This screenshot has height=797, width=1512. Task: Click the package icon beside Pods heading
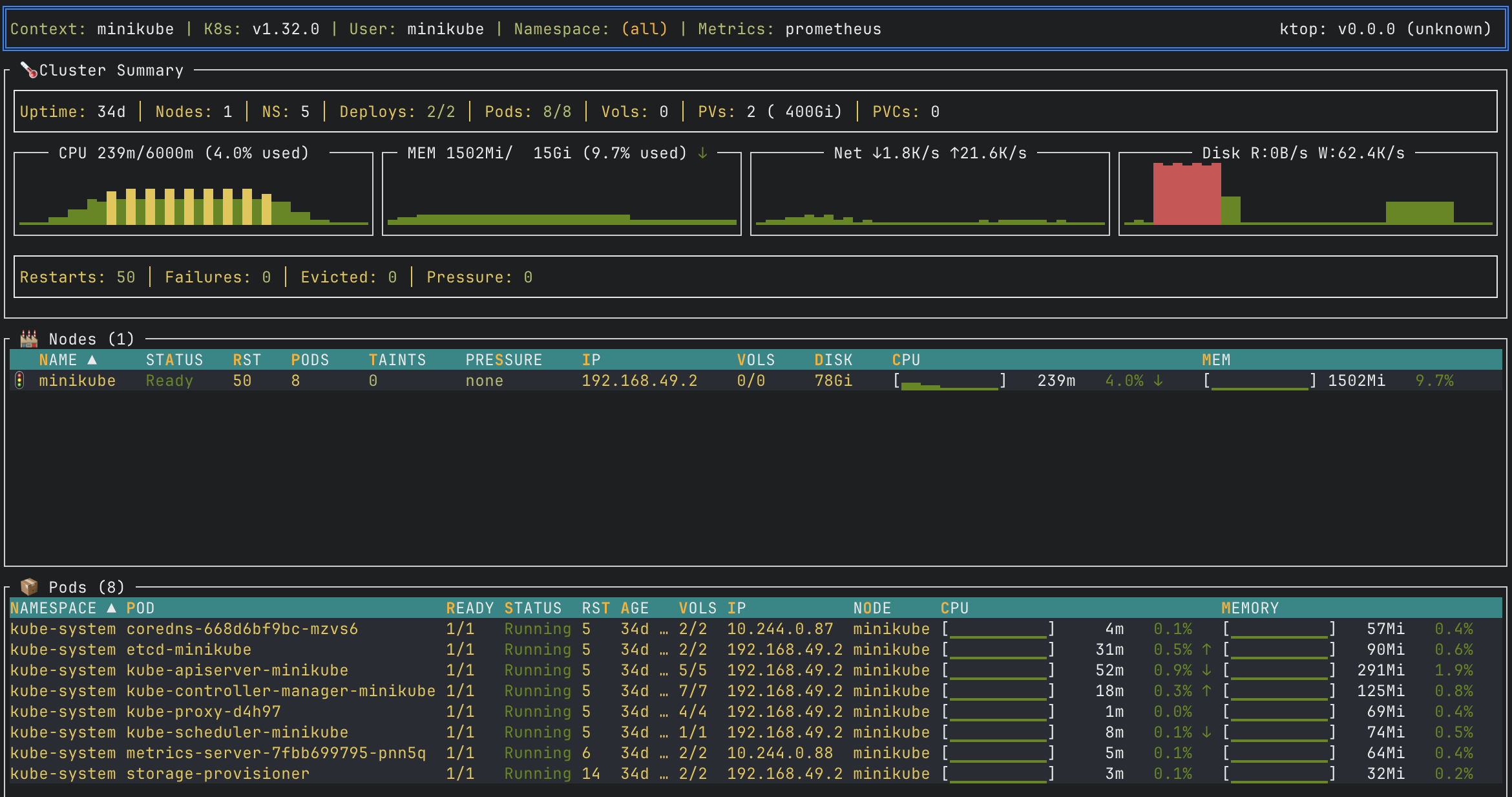(x=30, y=586)
